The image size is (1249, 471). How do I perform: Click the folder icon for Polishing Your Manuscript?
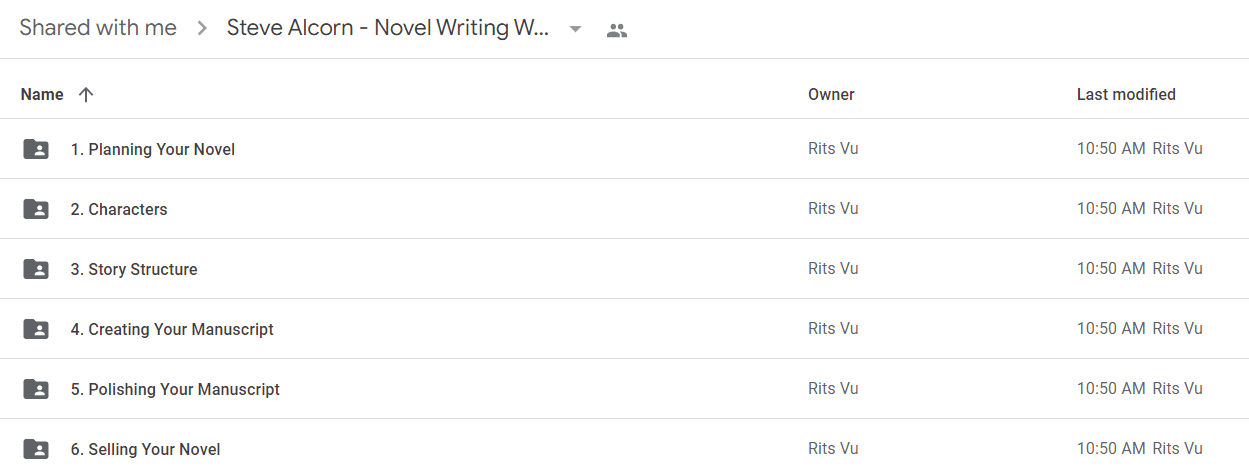click(x=36, y=389)
